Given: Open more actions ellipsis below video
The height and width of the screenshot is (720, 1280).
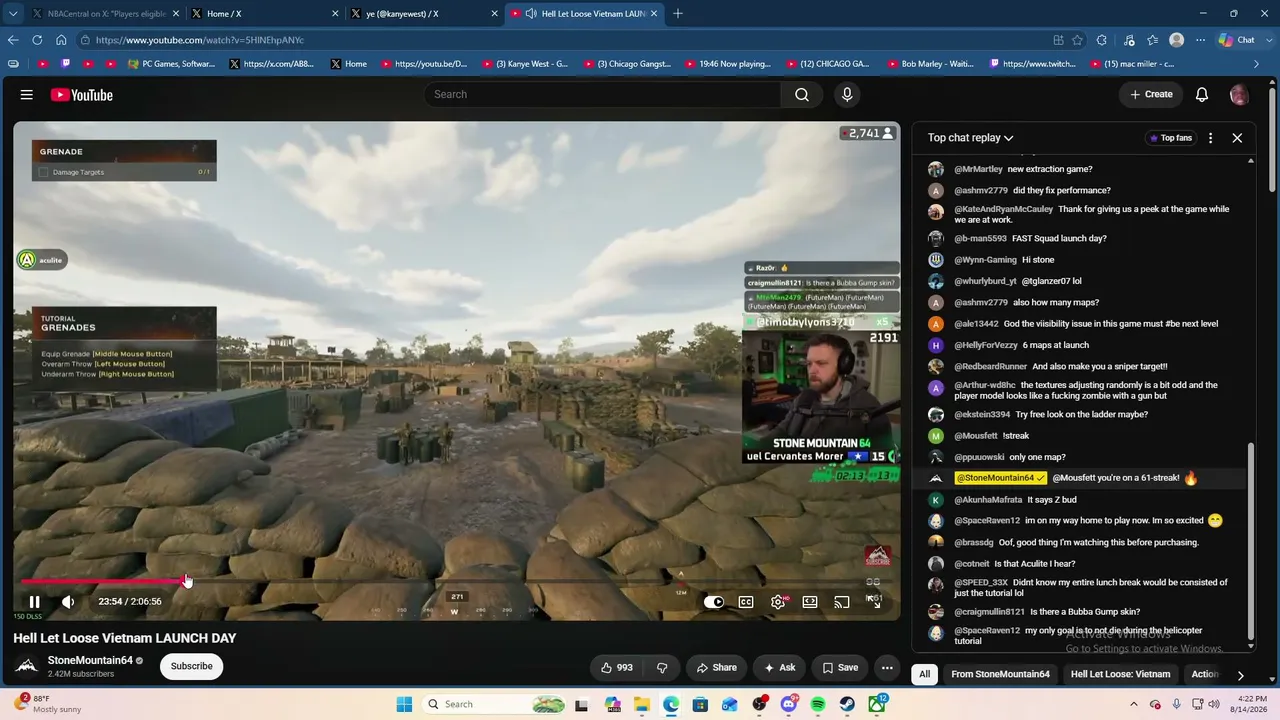Looking at the screenshot, I should (887, 668).
